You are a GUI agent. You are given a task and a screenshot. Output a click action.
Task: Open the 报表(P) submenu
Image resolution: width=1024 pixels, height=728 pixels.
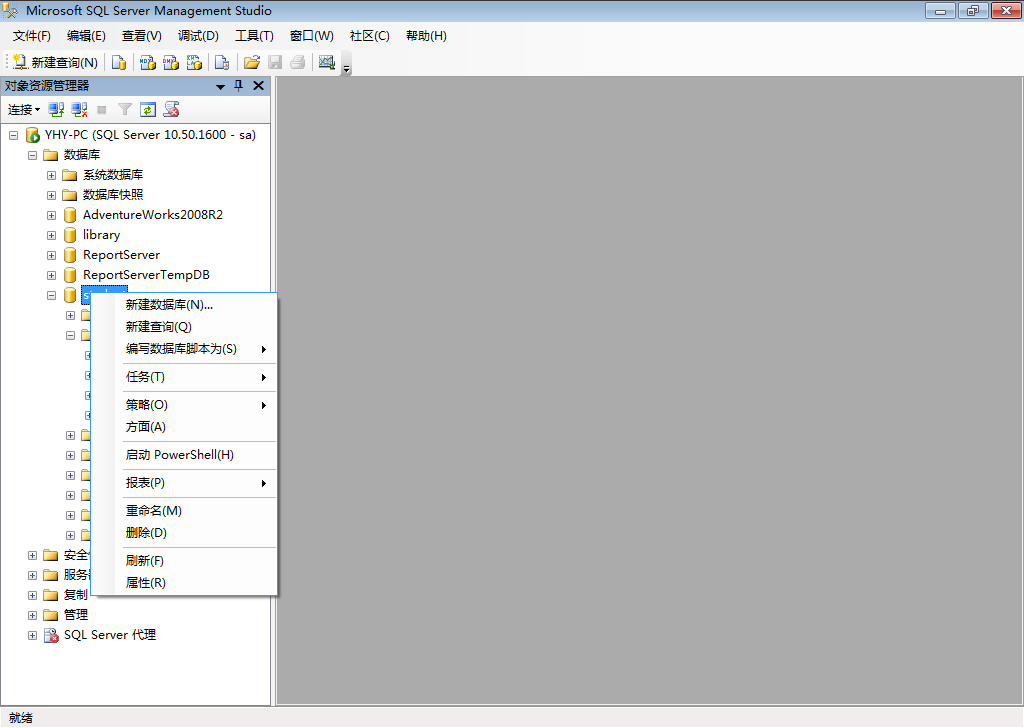(x=184, y=483)
